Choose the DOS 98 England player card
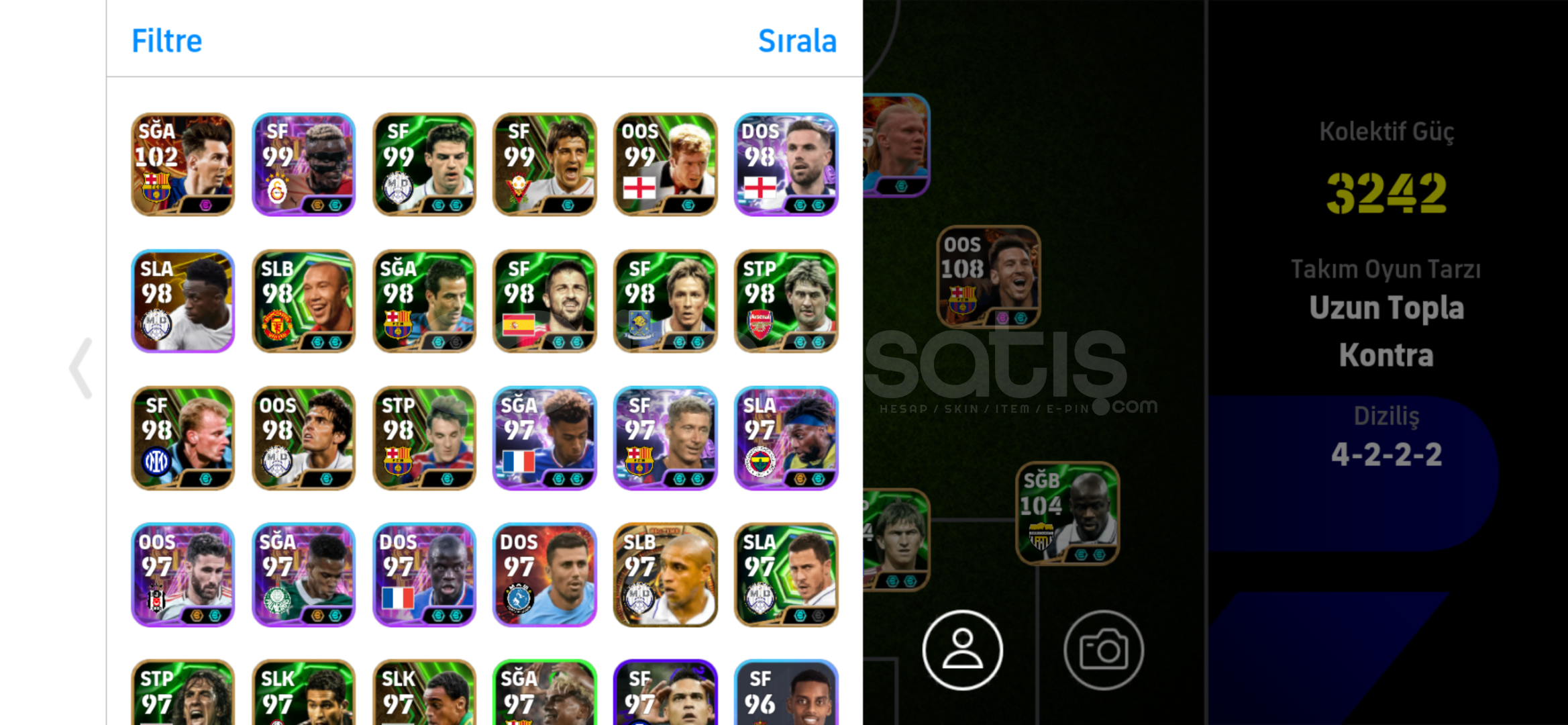Image resolution: width=1568 pixels, height=725 pixels. click(x=786, y=164)
